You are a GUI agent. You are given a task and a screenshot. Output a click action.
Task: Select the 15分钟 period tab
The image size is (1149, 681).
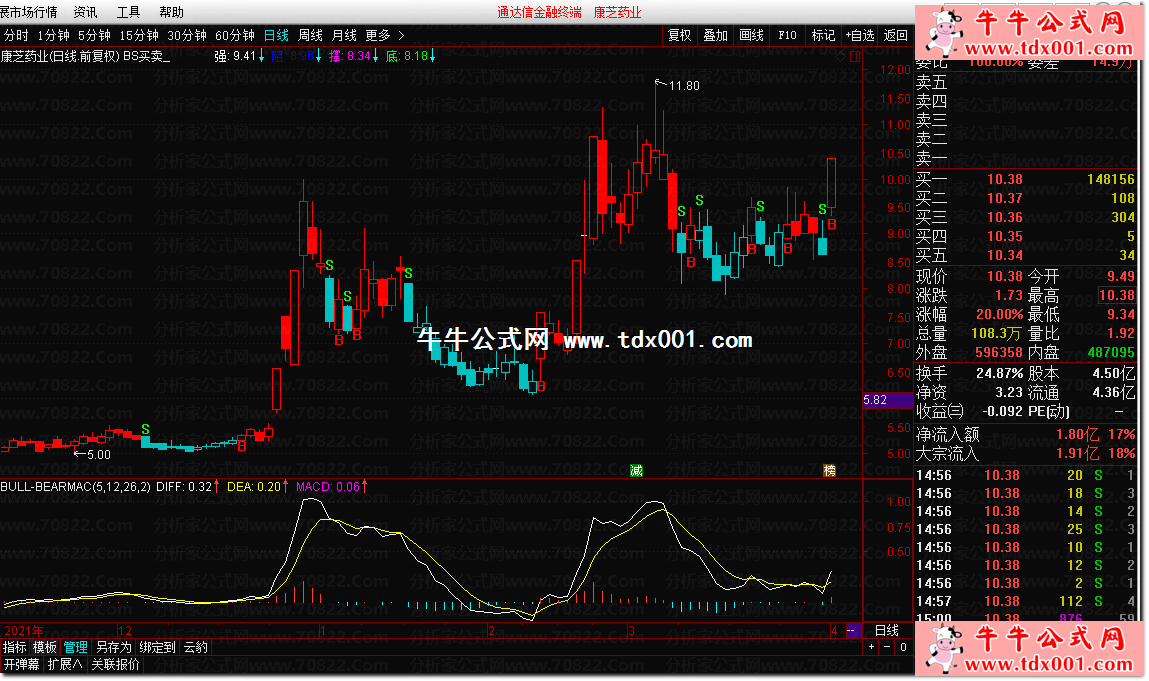coord(139,35)
